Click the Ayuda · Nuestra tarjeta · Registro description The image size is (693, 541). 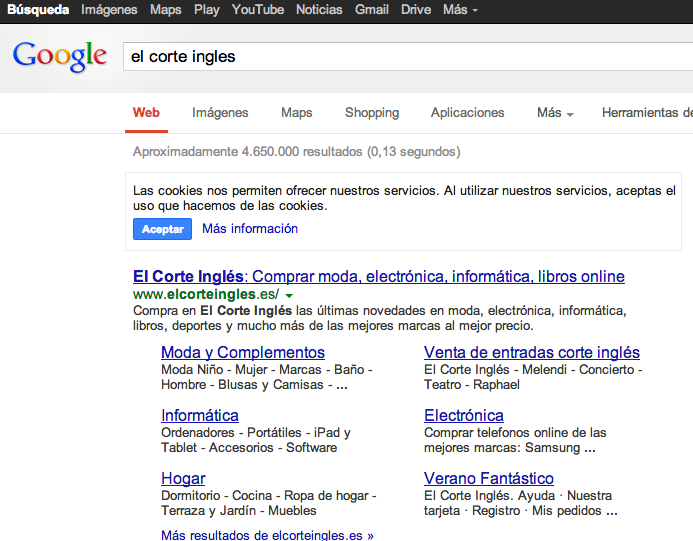pos(521,503)
